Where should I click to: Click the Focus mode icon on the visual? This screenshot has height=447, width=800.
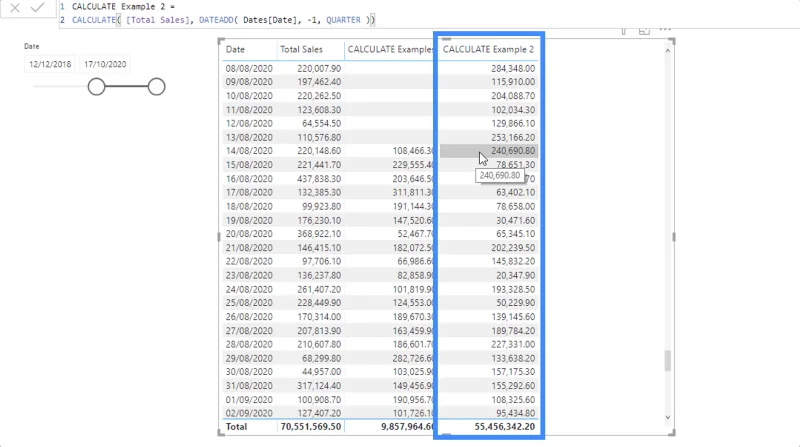click(644, 31)
